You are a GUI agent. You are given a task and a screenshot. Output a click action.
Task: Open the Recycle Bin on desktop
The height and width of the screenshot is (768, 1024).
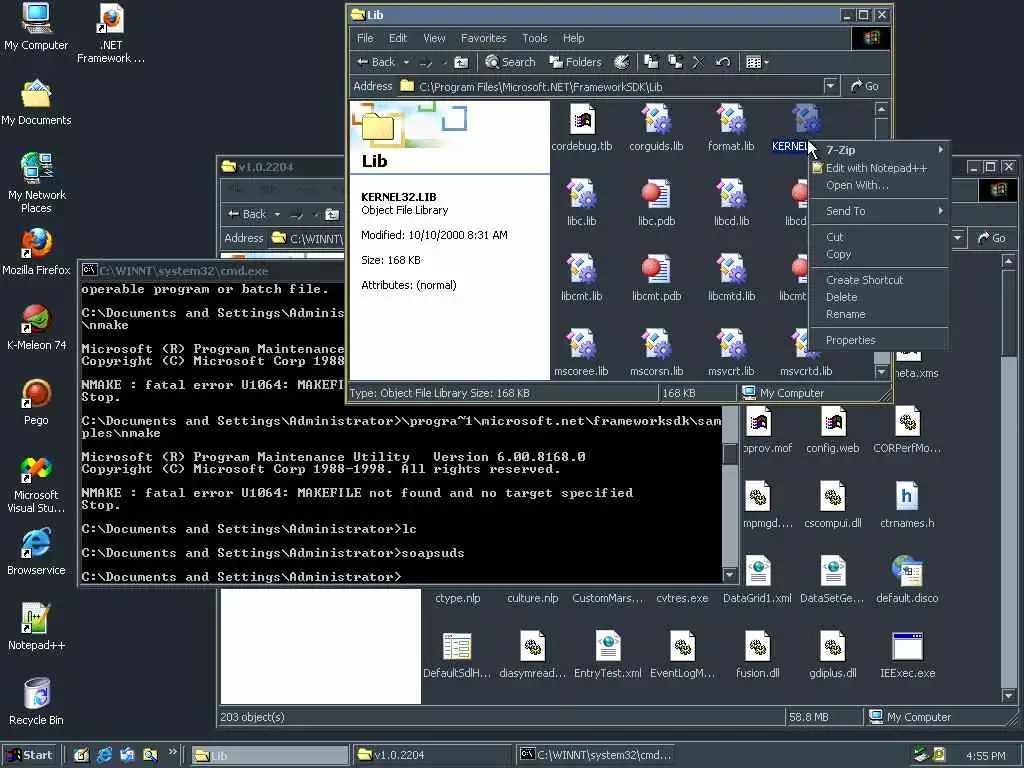pos(36,702)
